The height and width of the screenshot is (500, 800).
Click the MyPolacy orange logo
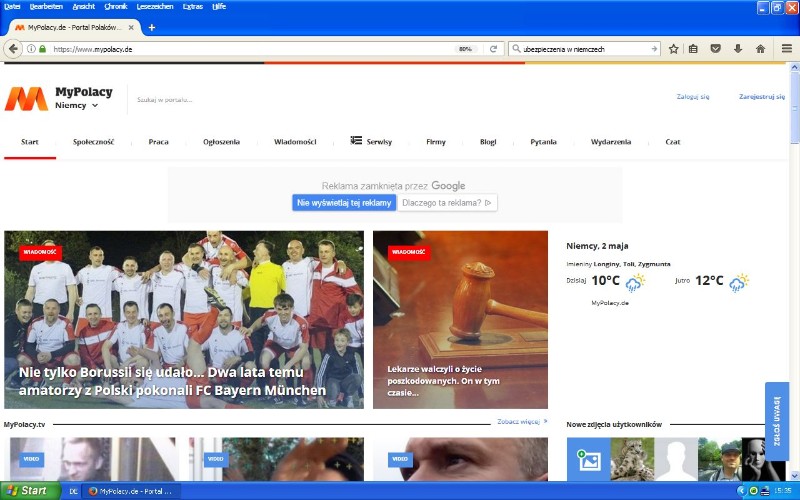[x=26, y=98]
